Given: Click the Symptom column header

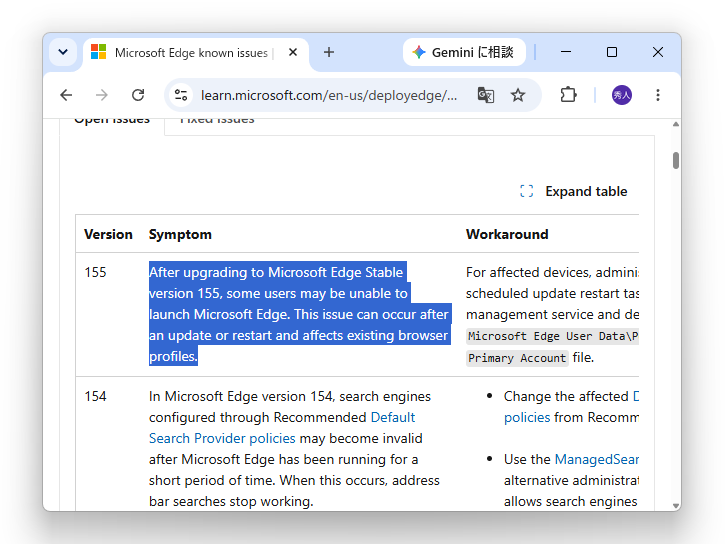Looking at the screenshot, I should click(180, 234).
